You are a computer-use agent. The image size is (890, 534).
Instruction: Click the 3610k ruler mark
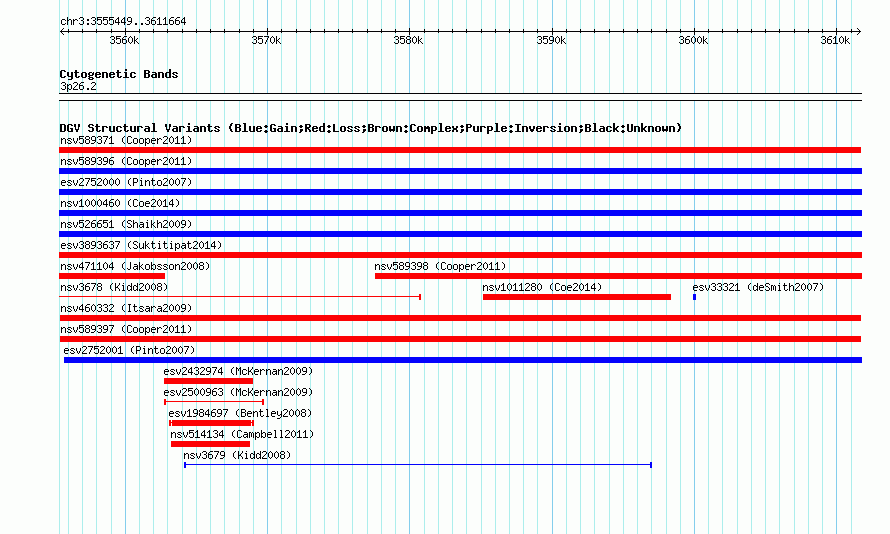[x=835, y=40]
